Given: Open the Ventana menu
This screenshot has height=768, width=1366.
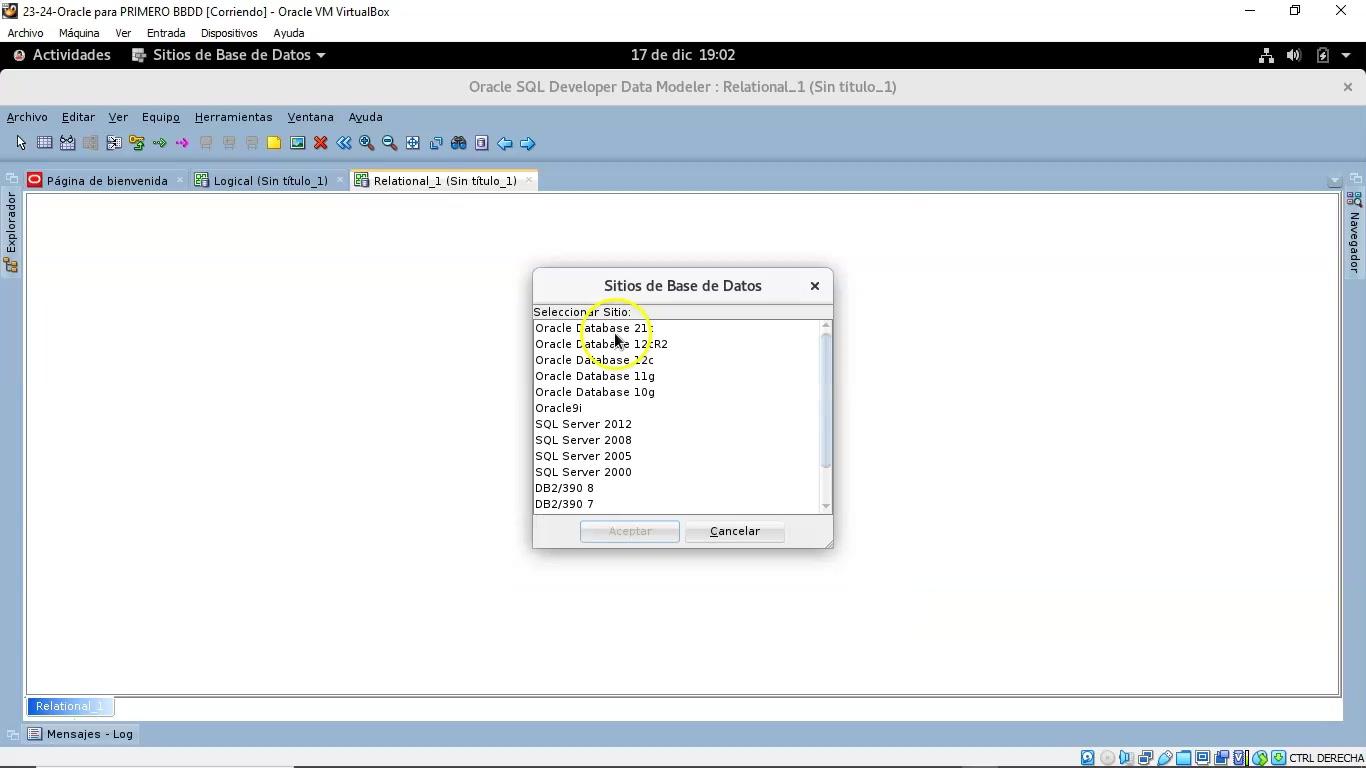Looking at the screenshot, I should [x=310, y=117].
